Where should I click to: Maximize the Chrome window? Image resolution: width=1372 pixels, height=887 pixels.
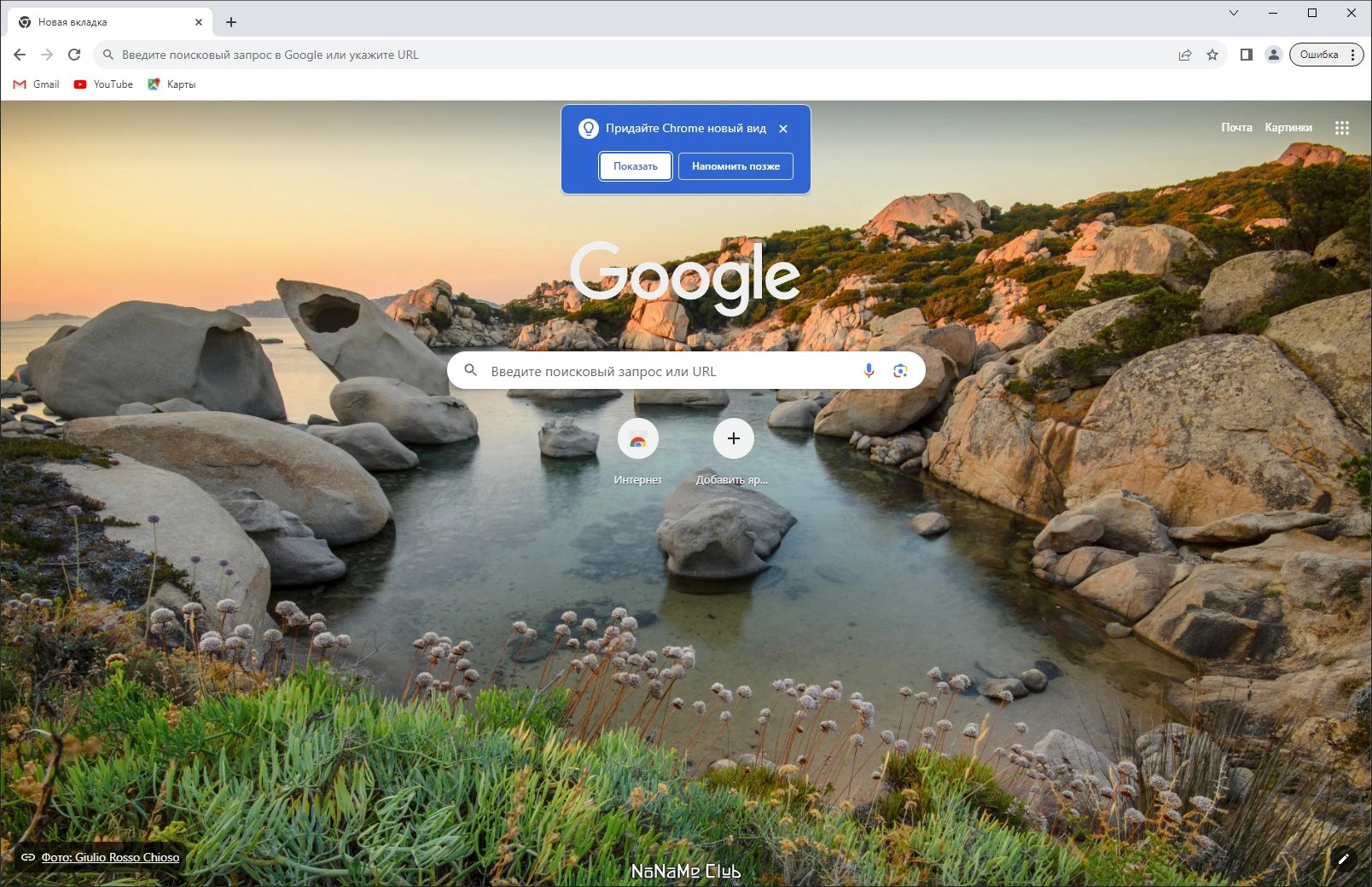(1312, 13)
